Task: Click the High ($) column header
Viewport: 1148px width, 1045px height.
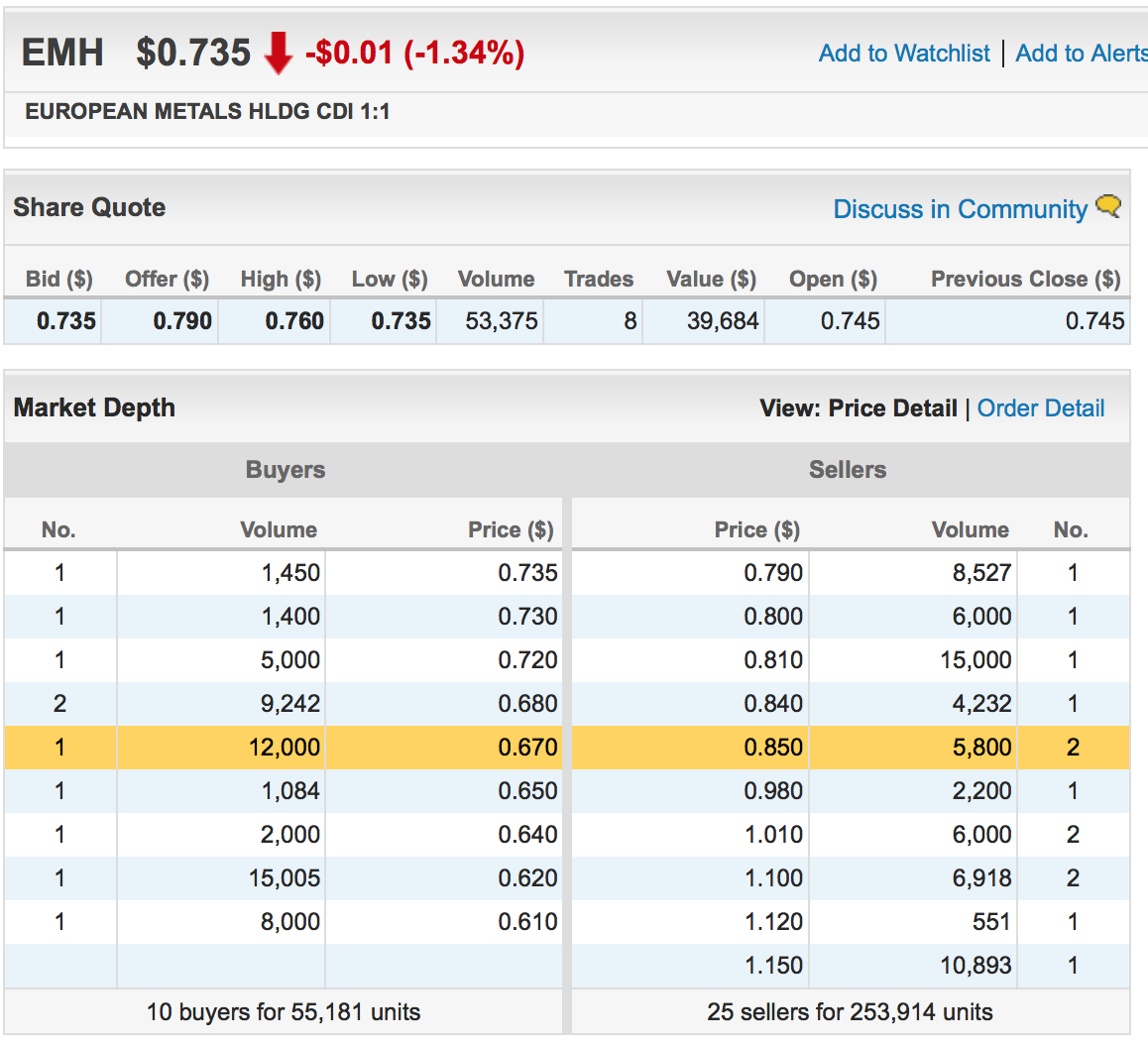Action: click(282, 279)
